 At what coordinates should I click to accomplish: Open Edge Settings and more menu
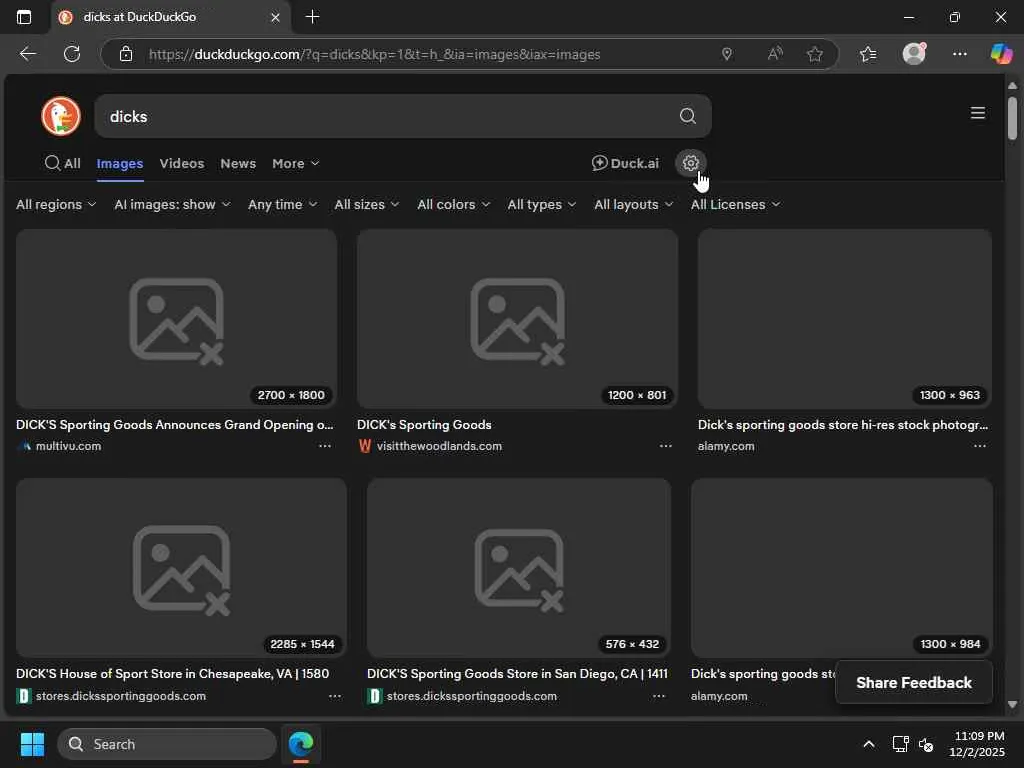point(959,54)
